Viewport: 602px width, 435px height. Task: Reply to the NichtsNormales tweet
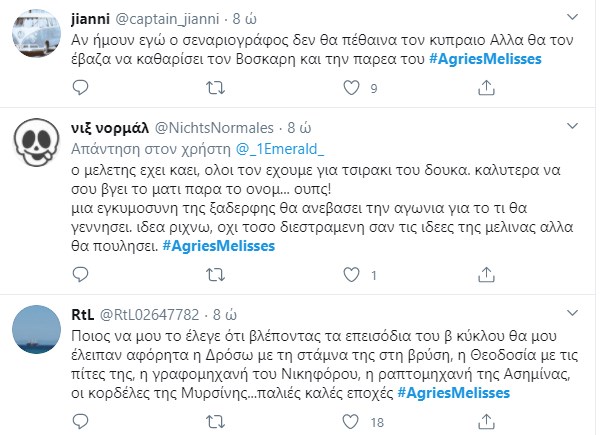101,274
